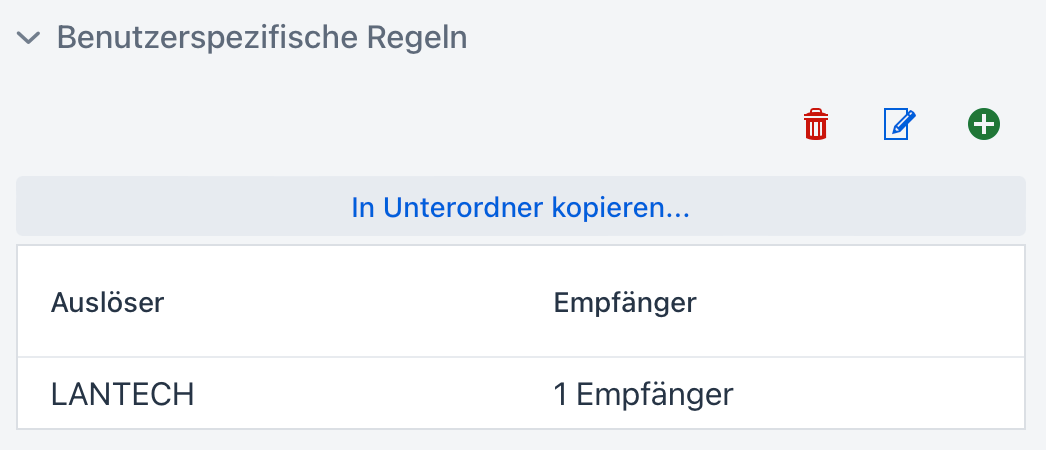Copy rules into subfolders via the blue link
The height and width of the screenshot is (450, 1046).
point(521,208)
